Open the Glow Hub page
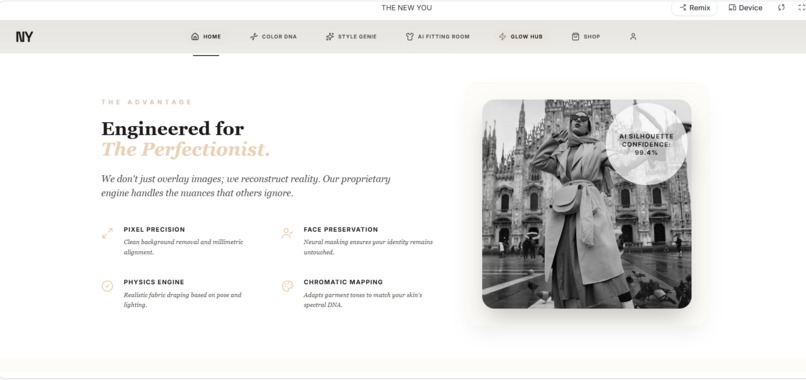 coord(520,37)
